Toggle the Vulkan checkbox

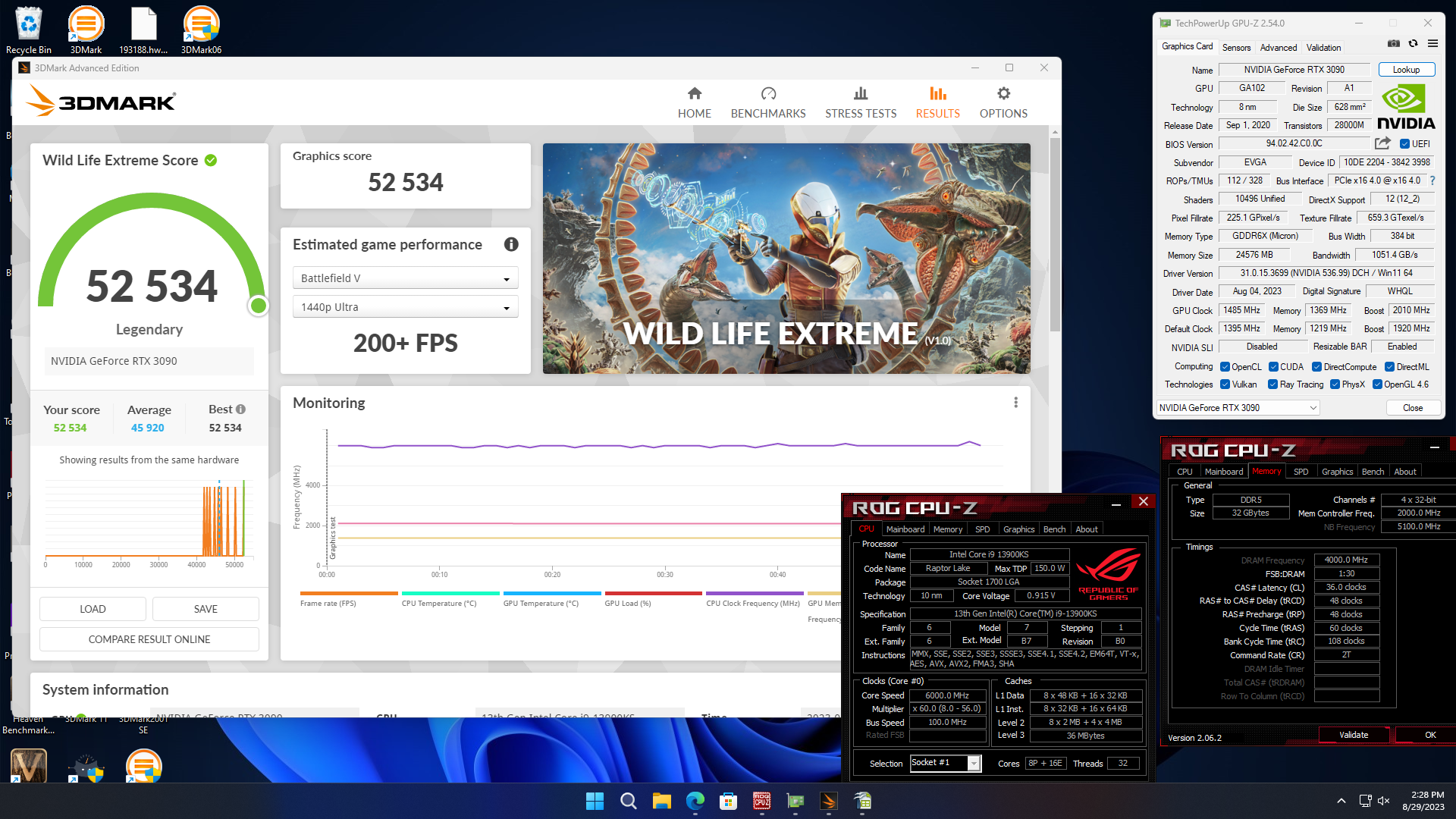coord(1225,384)
